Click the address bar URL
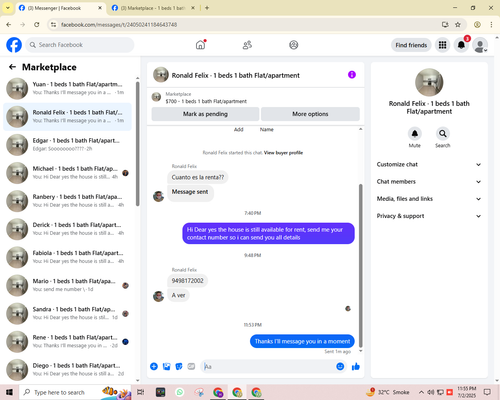The height and width of the screenshot is (400, 500). tap(119, 24)
